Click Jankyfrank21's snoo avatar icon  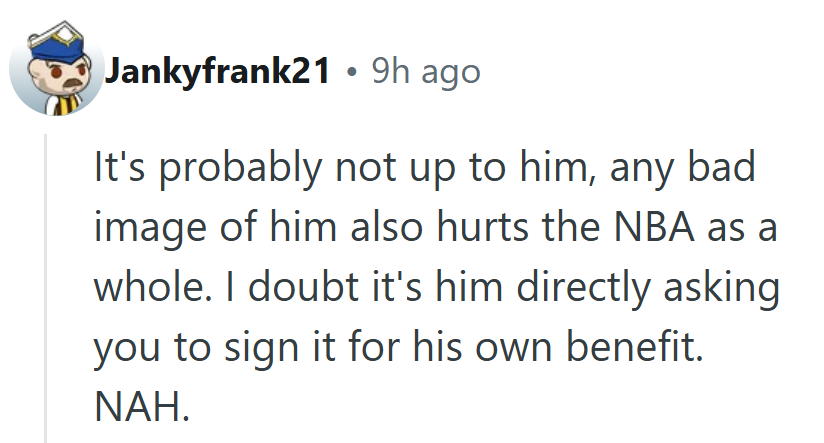click(x=54, y=74)
